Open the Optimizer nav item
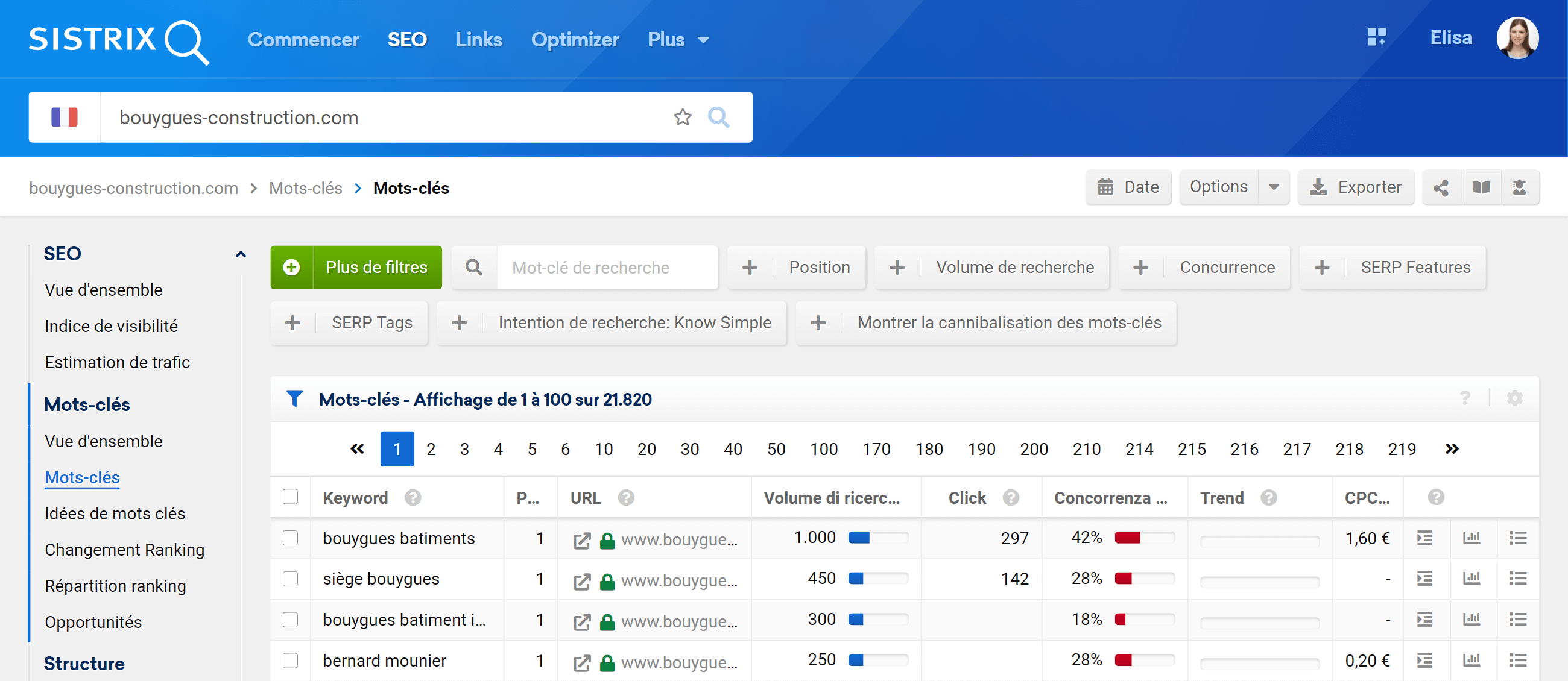Image resolution: width=1568 pixels, height=681 pixels. (575, 40)
